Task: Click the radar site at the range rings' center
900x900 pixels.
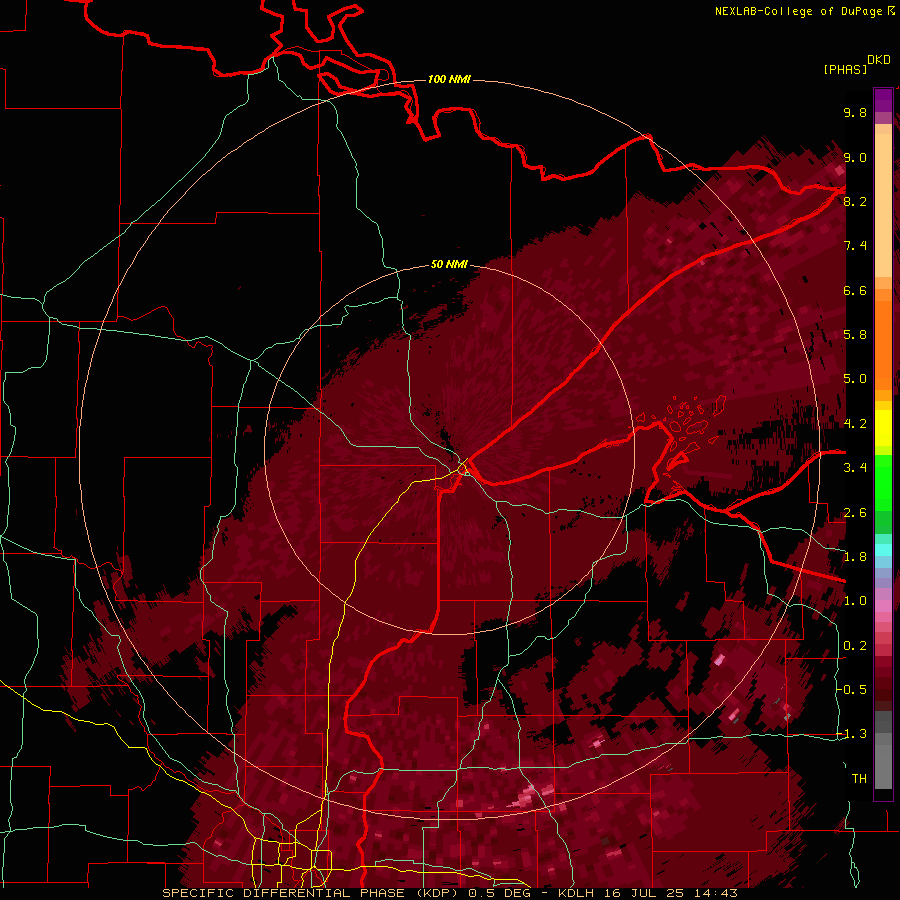Action: (x=450, y=450)
